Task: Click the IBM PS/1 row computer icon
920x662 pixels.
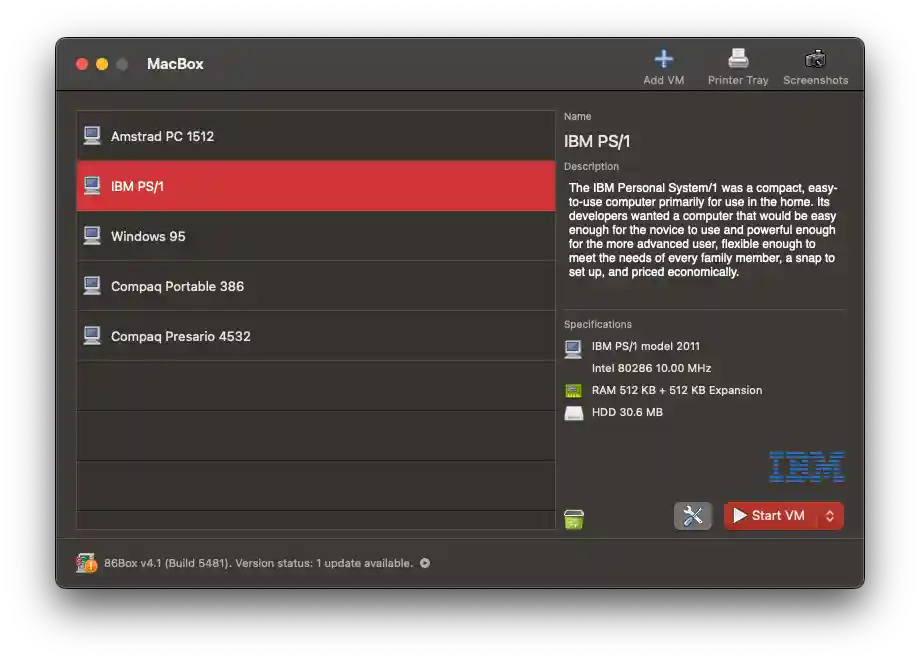Action: pyautogui.click(x=92, y=186)
